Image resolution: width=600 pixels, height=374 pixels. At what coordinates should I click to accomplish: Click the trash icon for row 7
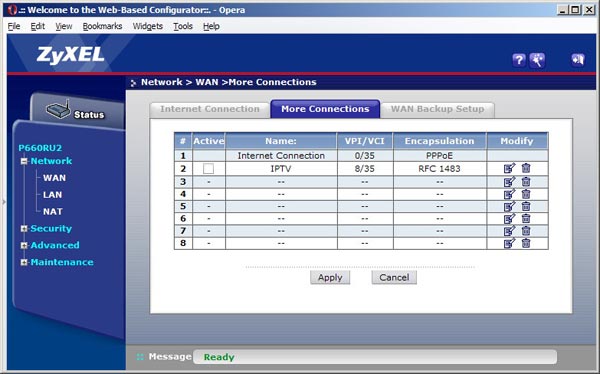coord(526,231)
